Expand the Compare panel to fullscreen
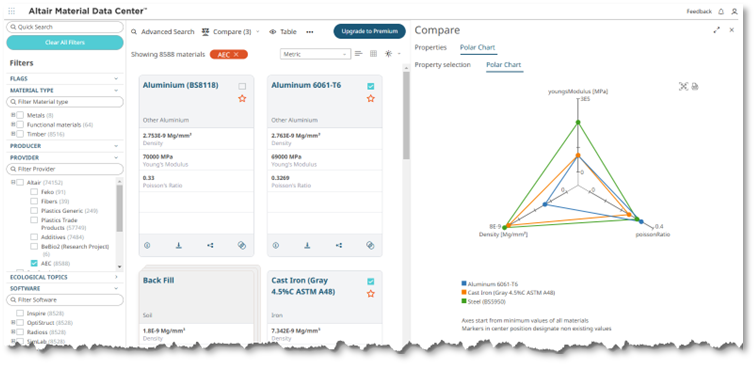 [x=716, y=30]
